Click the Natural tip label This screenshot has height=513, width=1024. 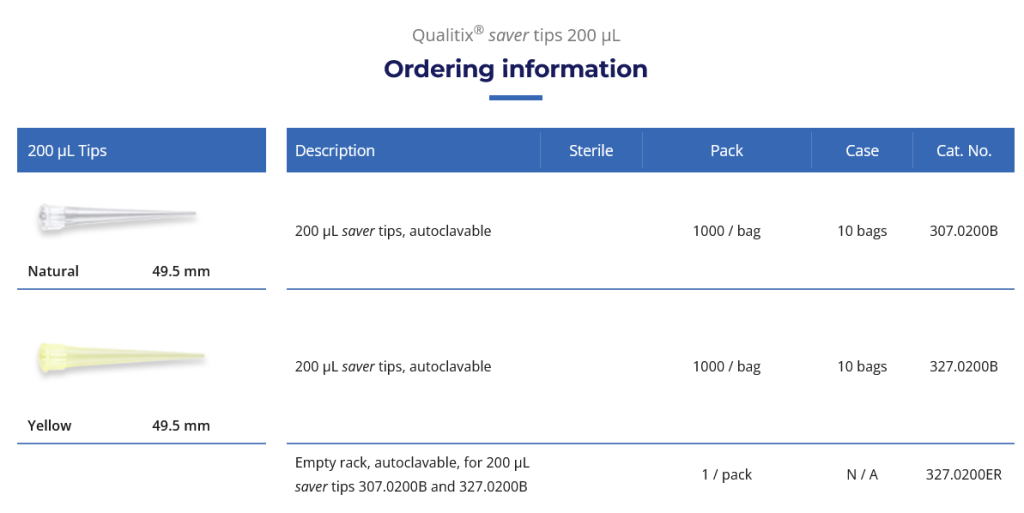tap(54, 271)
